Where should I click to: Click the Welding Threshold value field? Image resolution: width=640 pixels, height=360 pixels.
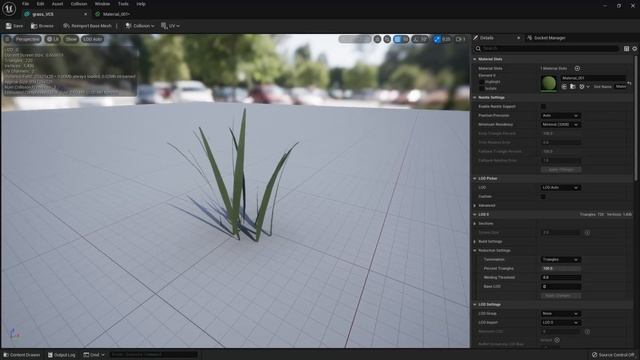tap(560, 278)
